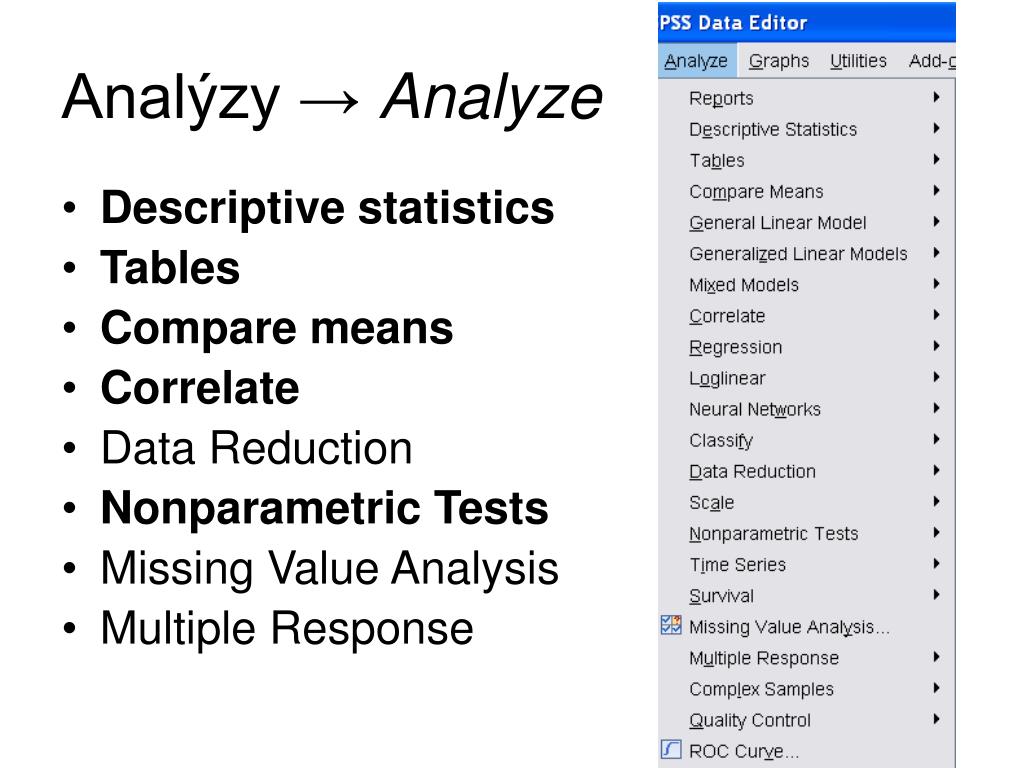This screenshot has height=768, width=1024.
Task: Expand the Reports submenu arrow
Action: pyautogui.click(x=936, y=97)
